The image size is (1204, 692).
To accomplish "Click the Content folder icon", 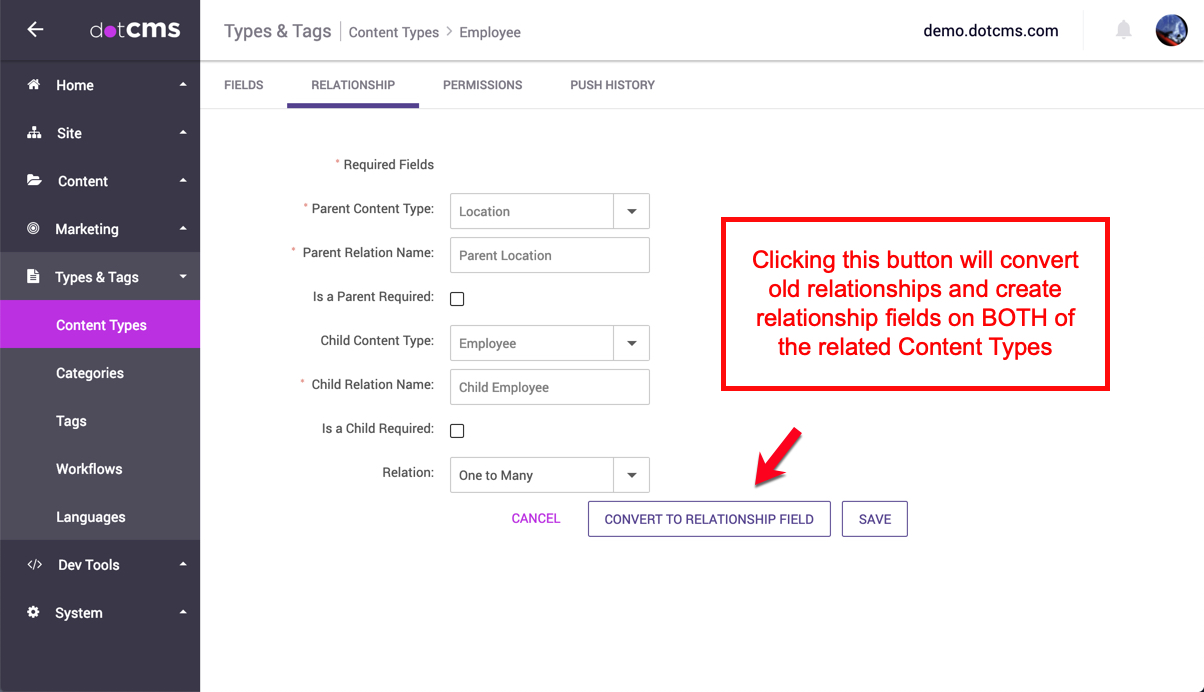I will coord(34,181).
